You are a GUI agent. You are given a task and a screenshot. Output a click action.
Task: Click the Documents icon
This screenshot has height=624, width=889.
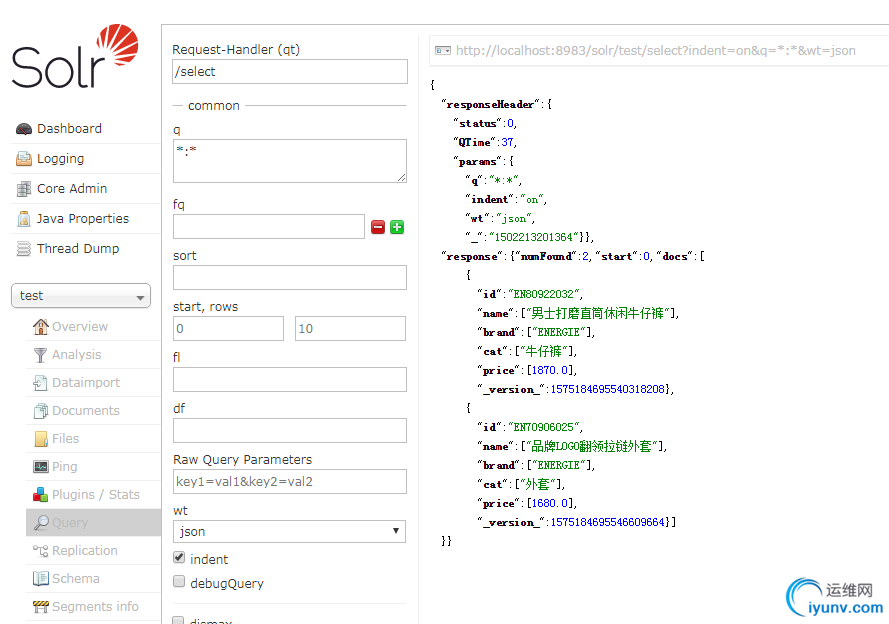(x=40, y=410)
